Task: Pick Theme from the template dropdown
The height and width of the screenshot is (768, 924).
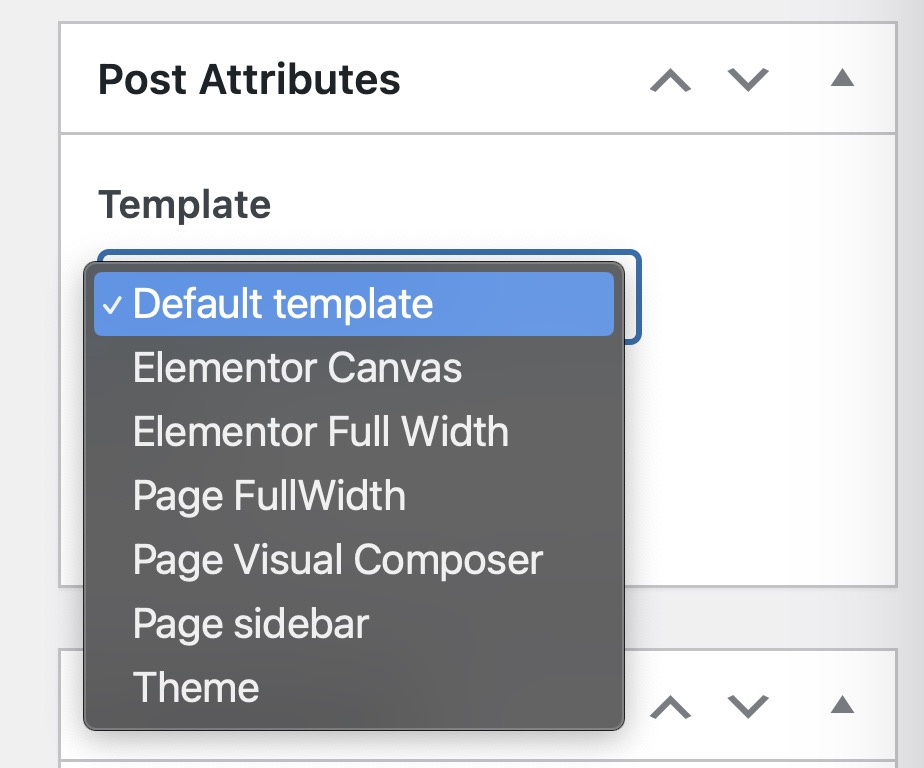Action: [196, 688]
